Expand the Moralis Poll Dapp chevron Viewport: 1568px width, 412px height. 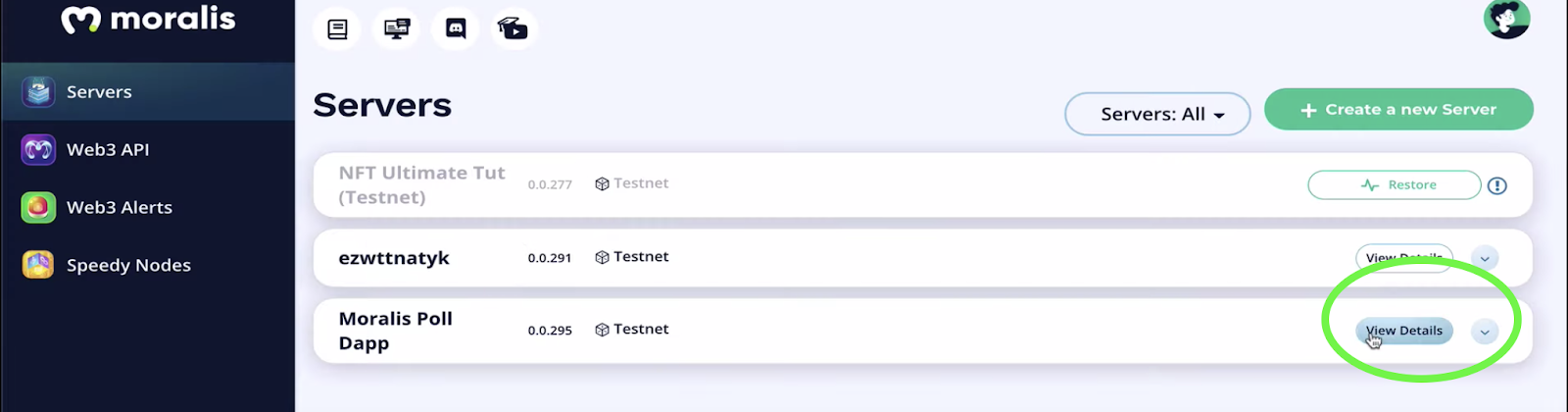point(1485,332)
